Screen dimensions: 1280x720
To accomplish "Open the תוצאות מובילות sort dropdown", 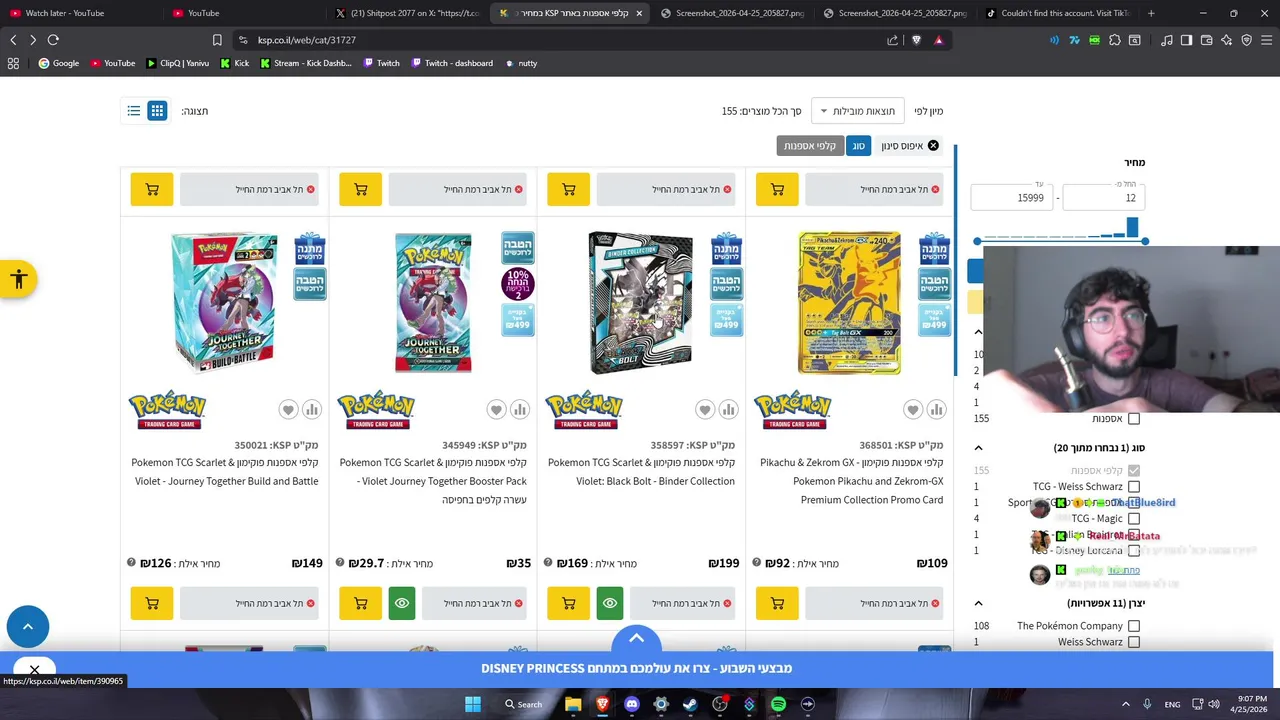I will pyautogui.click(x=857, y=111).
